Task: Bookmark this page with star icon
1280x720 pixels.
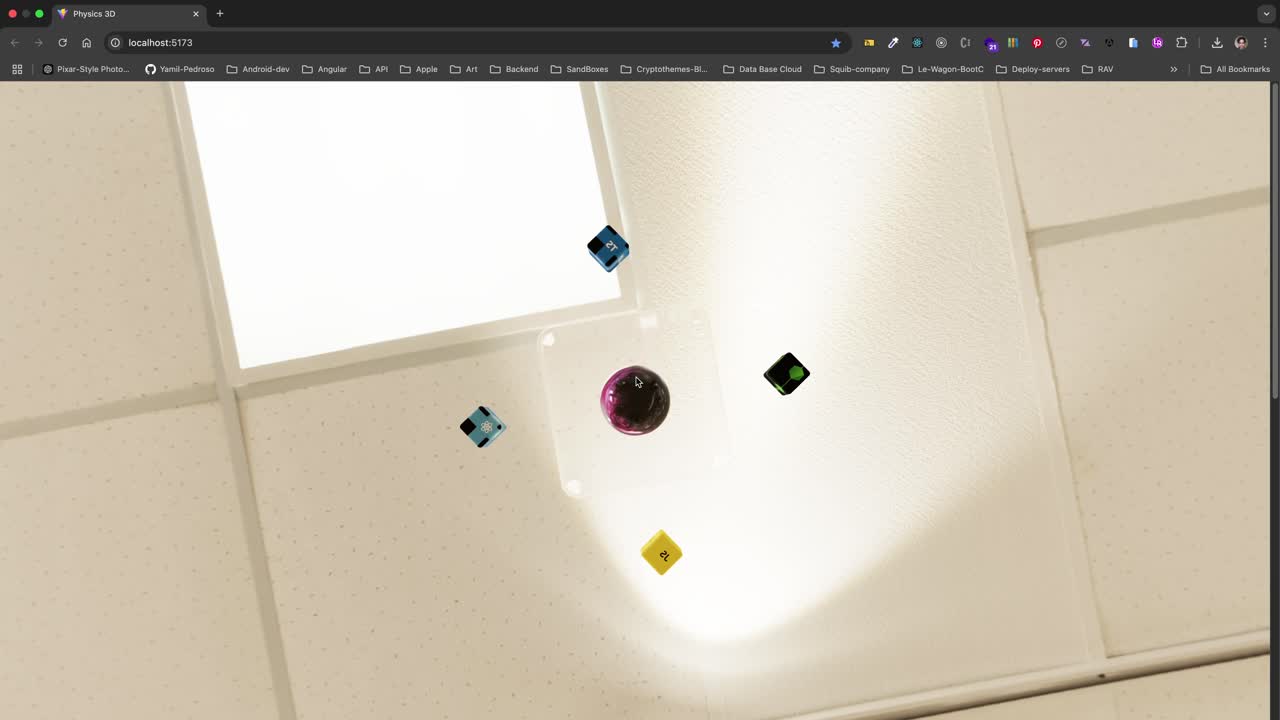Action: [836, 43]
